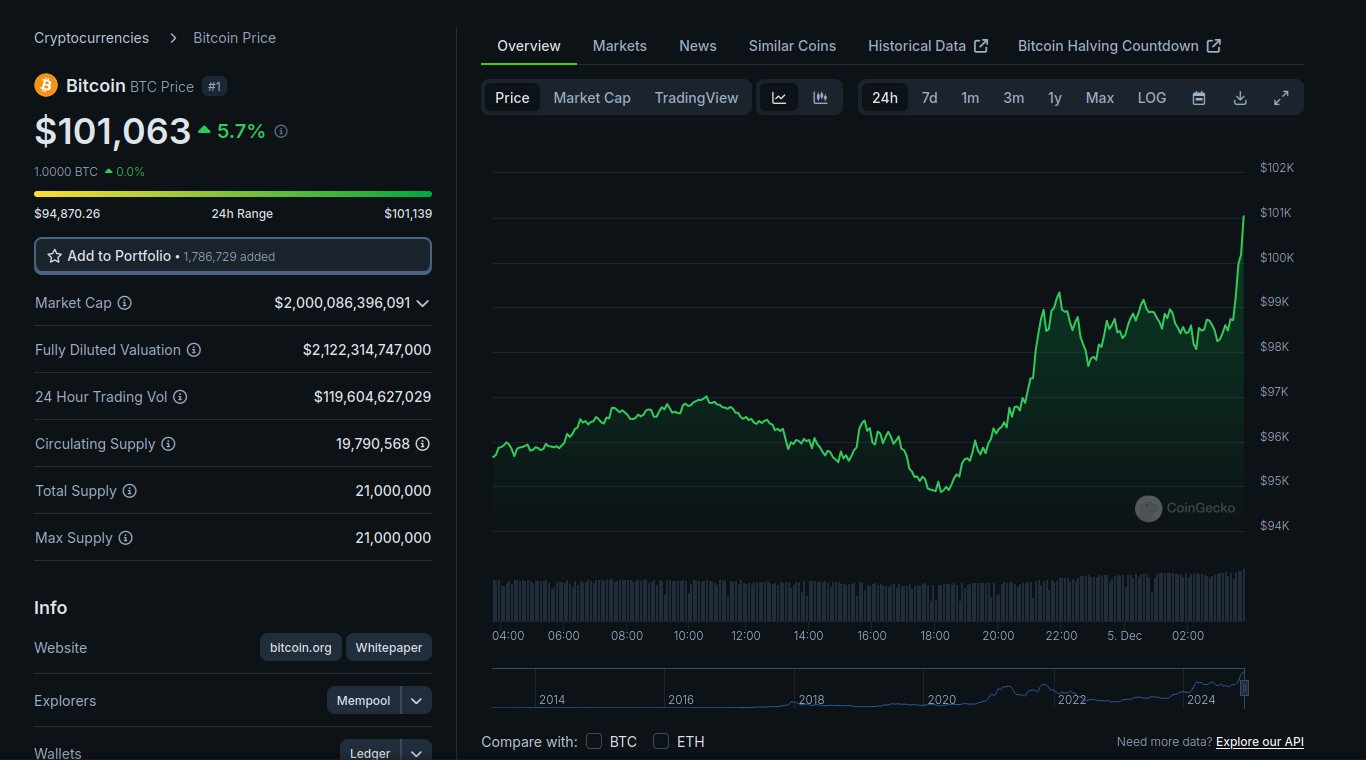Viewport: 1366px width, 760px height.
Task: Open the Similar Coins tab
Action: point(792,46)
